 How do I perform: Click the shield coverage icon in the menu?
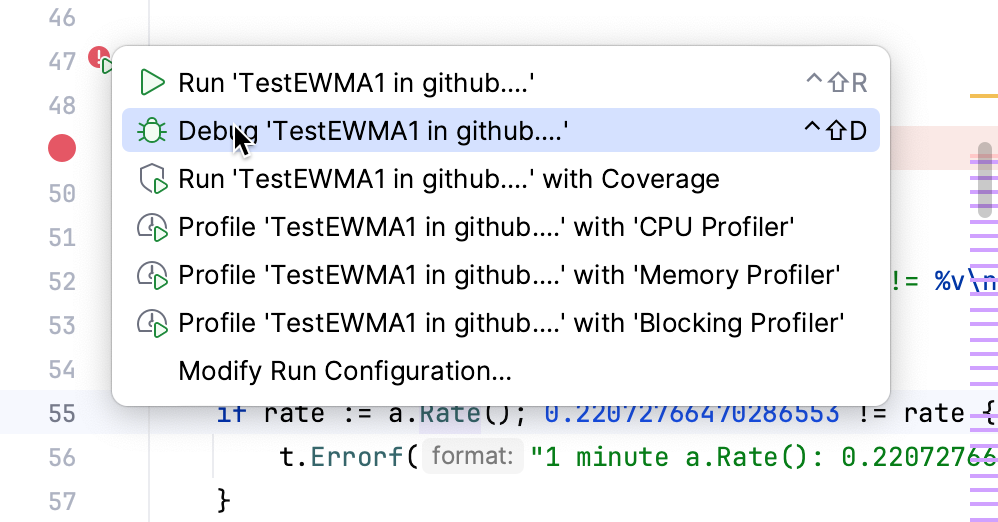pos(152,179)
